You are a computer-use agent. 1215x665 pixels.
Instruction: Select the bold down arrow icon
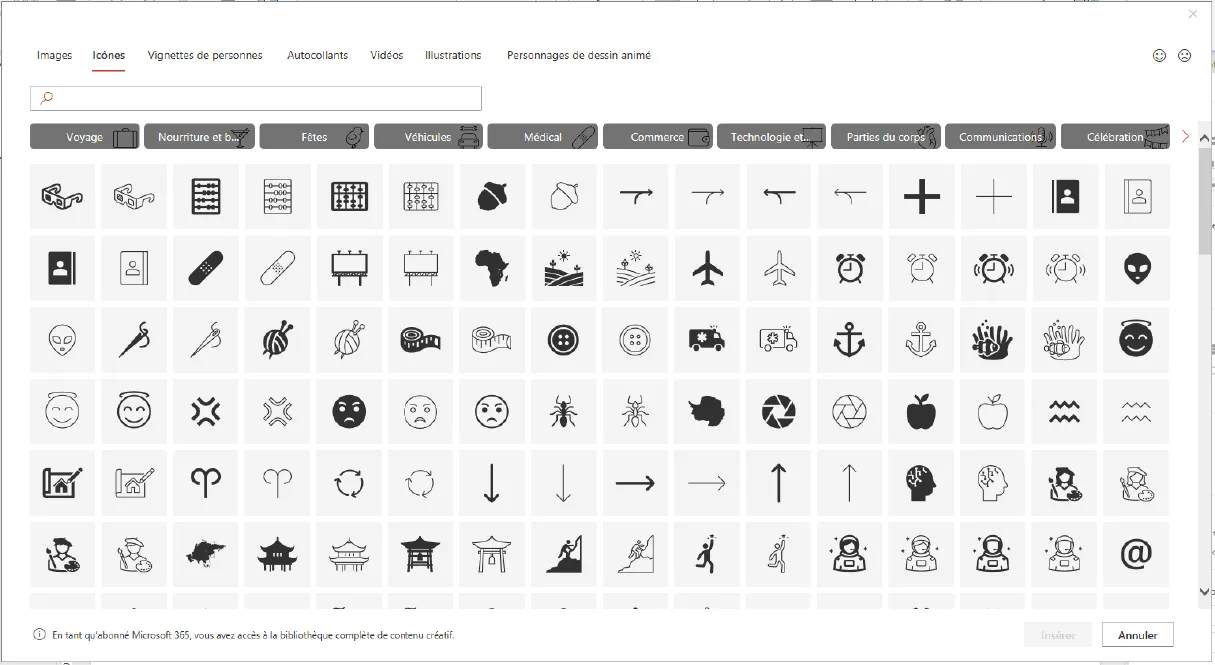click(x=491, y=483)
